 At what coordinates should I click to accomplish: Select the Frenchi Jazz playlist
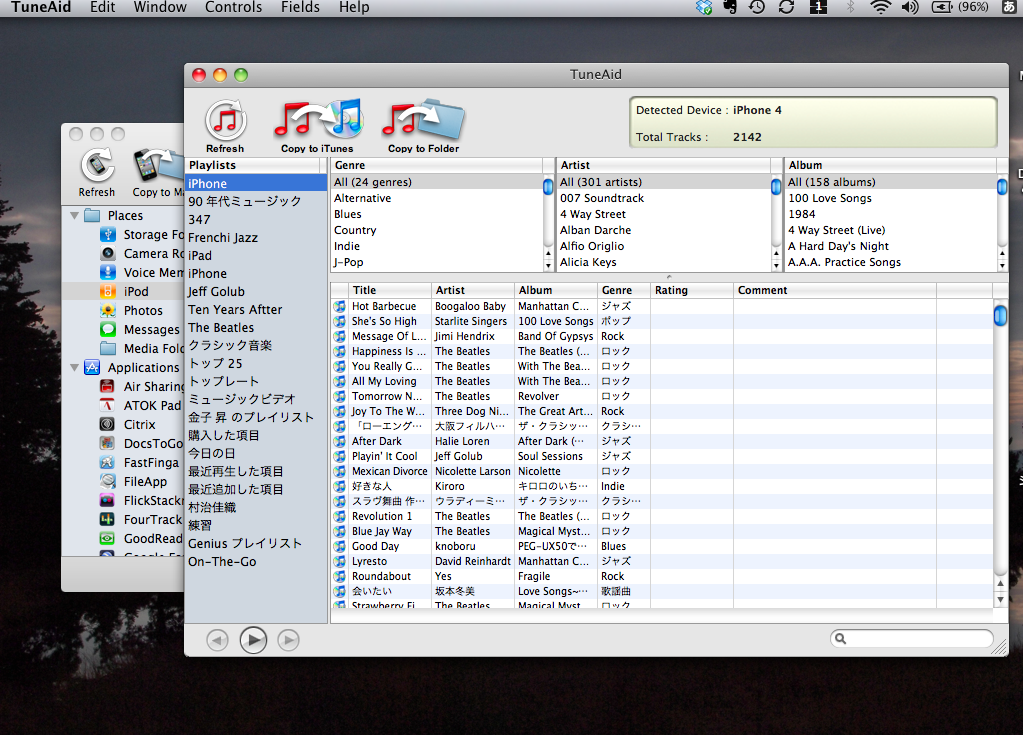[x=256, y=237]
